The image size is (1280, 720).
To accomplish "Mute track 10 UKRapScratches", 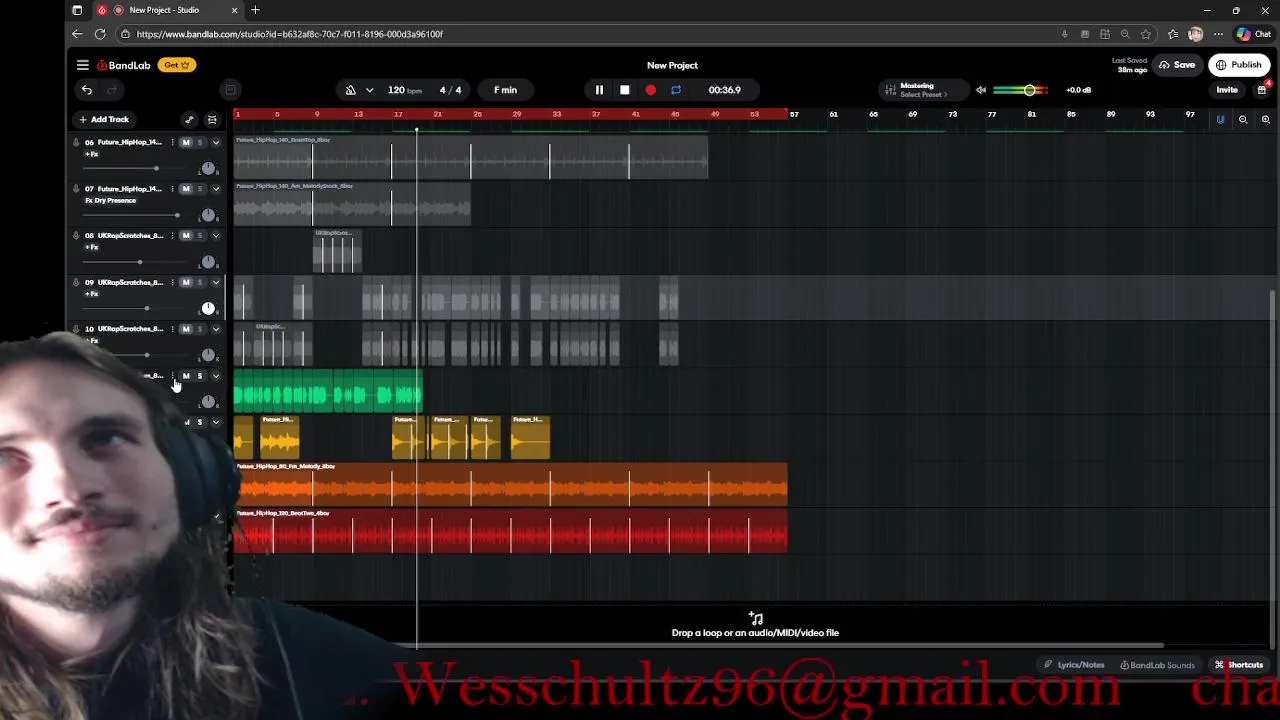I will 185,329.
